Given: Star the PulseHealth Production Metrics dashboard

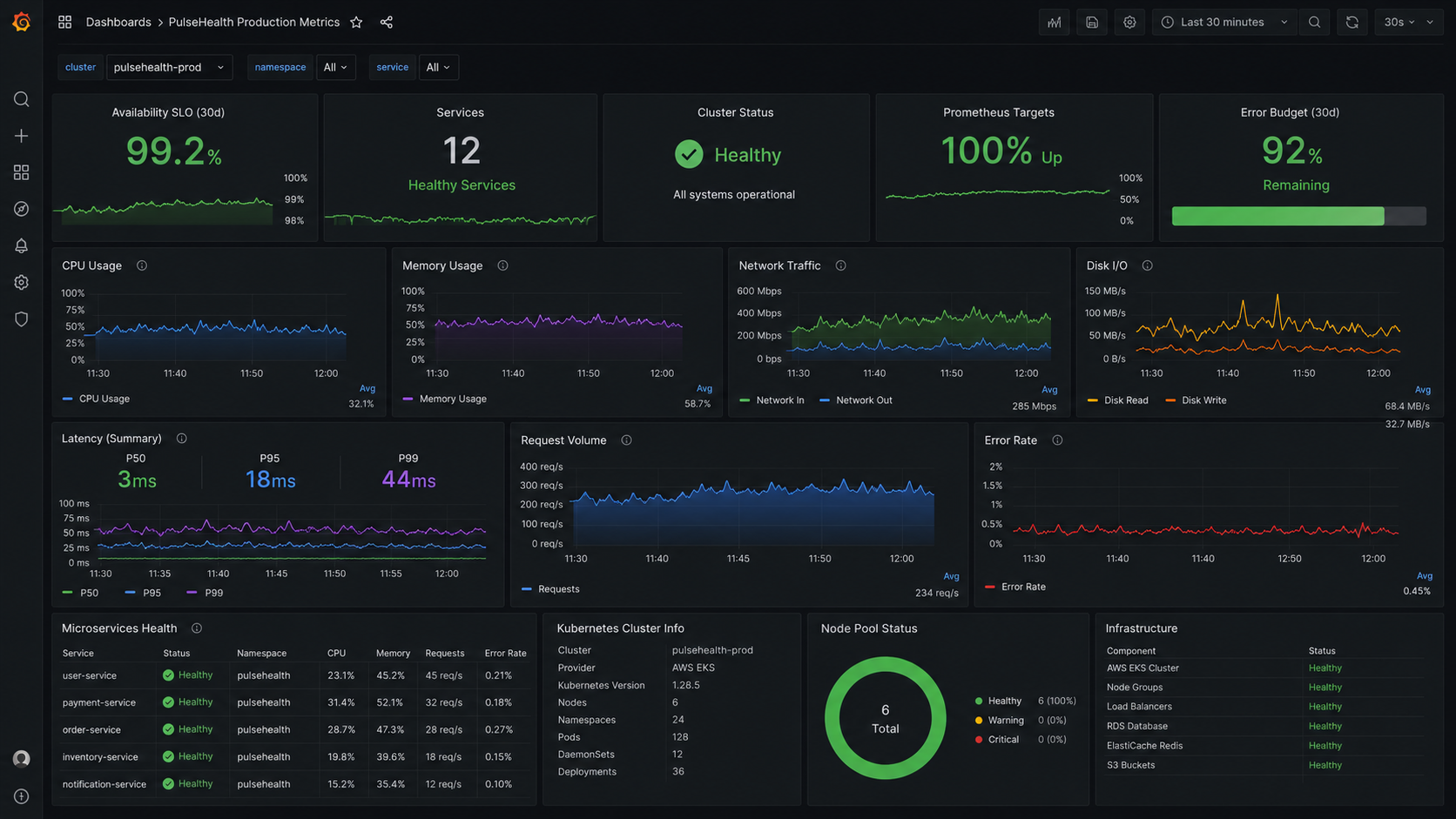Looking at the screenshot, I should 356,23.
